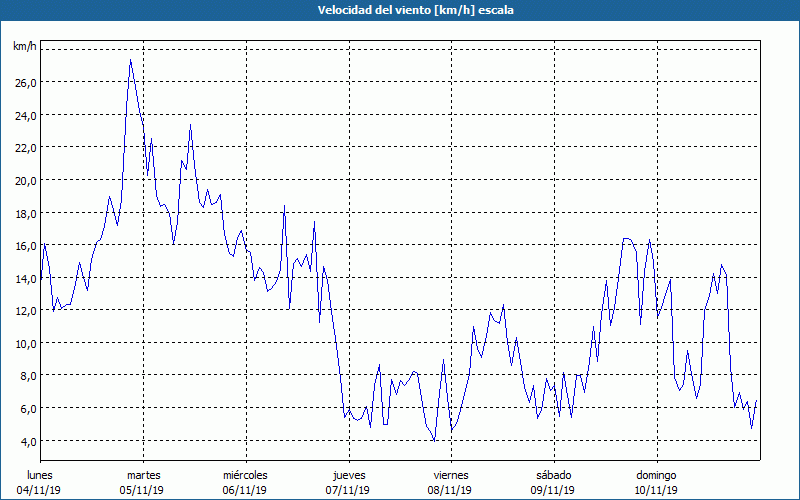This screenshot has height=500, width=800.
Task: Click the date 07/11/19
Action: (x=347, y=490)
